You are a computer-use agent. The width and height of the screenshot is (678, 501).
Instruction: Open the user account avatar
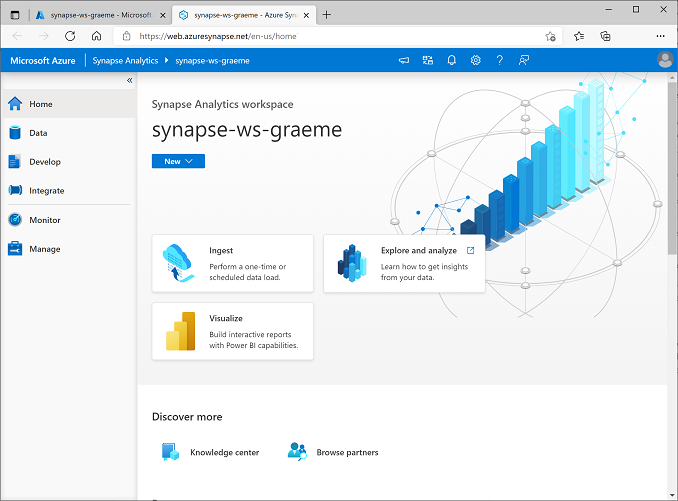pyautogui.click(x=665, y=60)
